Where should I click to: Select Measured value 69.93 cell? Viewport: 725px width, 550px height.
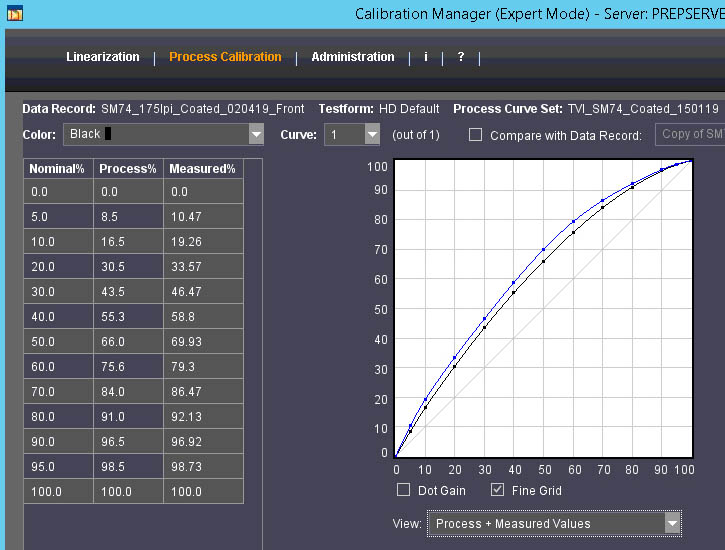point(203,341)
